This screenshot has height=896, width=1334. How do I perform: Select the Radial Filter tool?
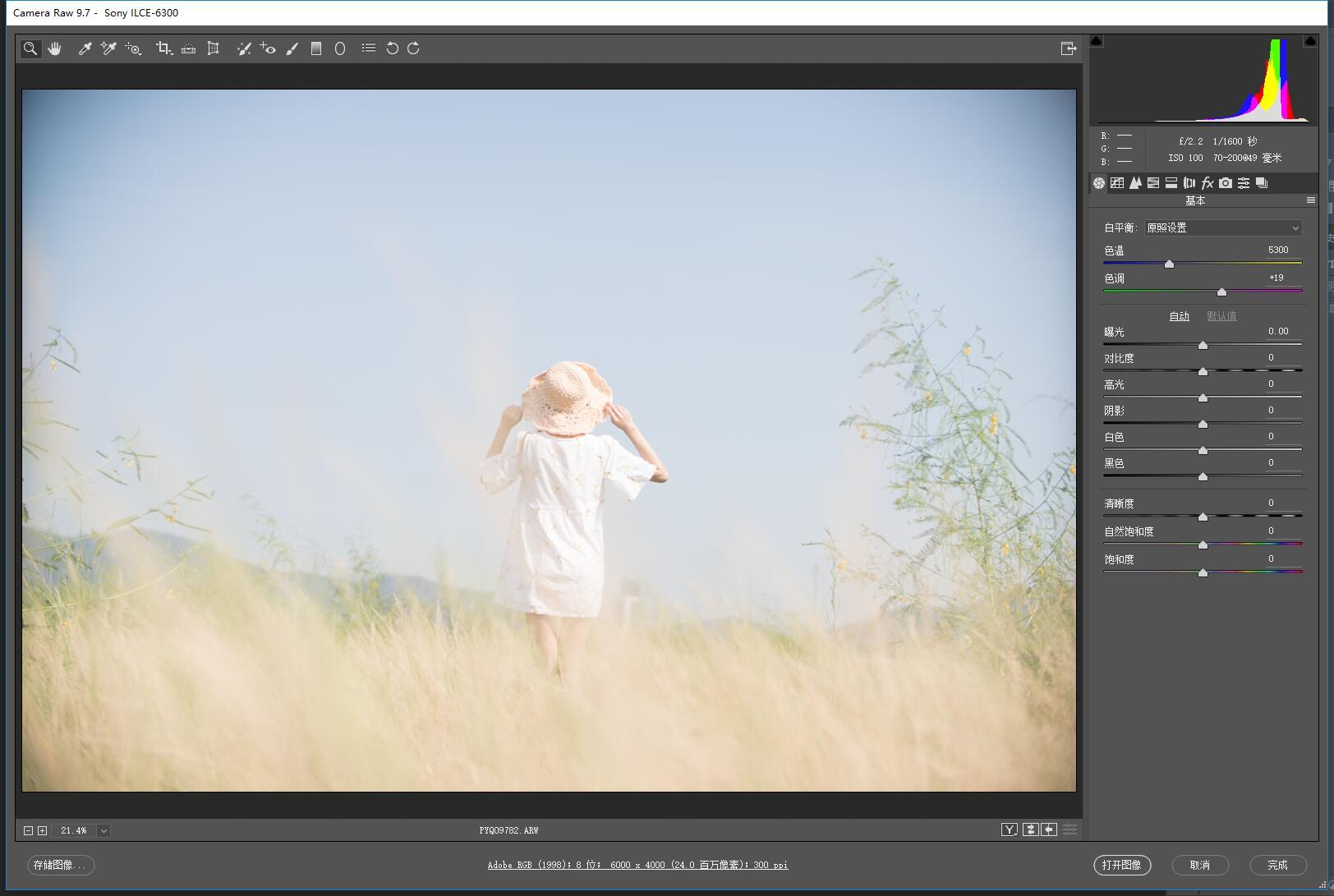pos(339,48)
